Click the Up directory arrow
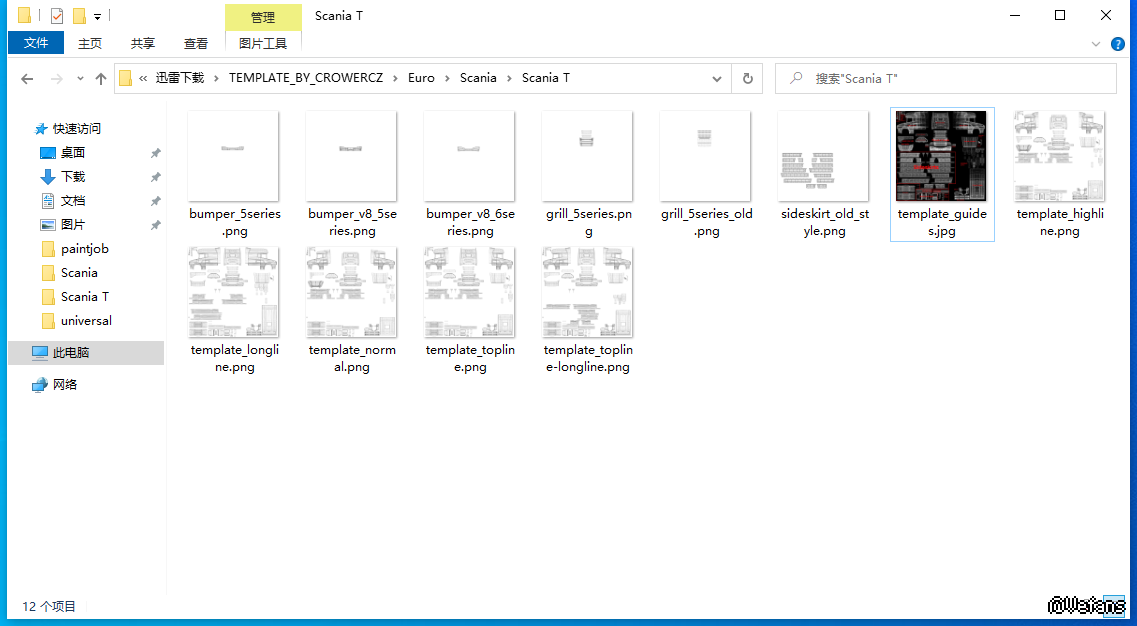The width and height of the screenshot is (1137, 626). [x=100, y=79]
